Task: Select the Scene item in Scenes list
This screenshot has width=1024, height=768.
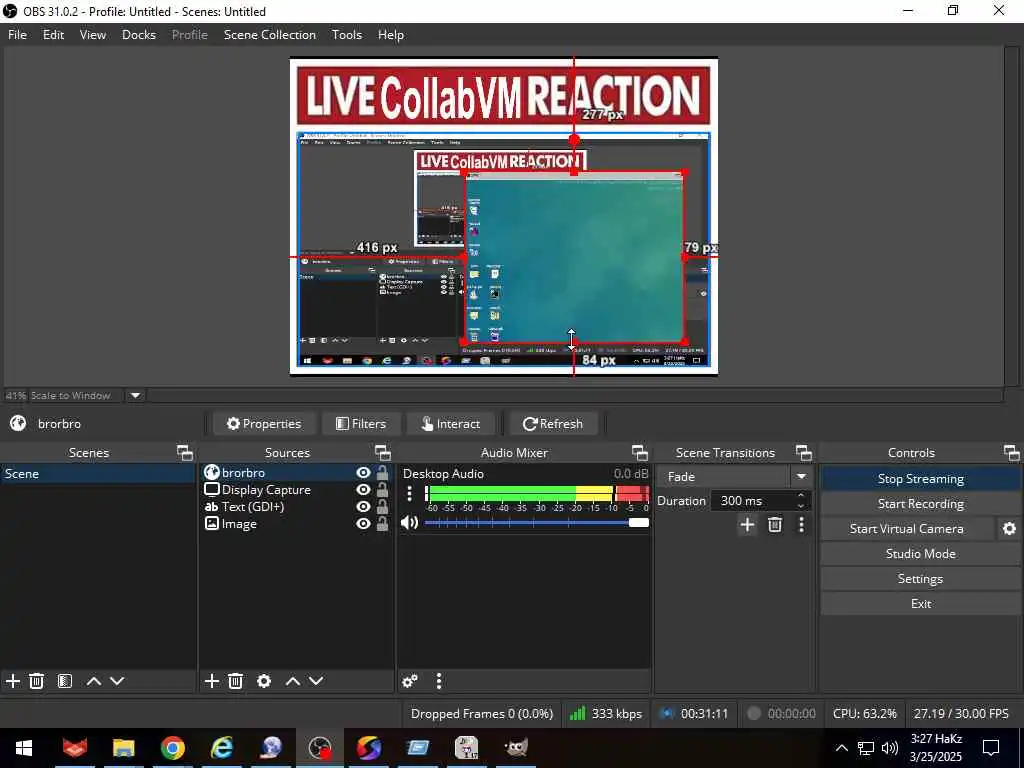Action: (98, 474)
